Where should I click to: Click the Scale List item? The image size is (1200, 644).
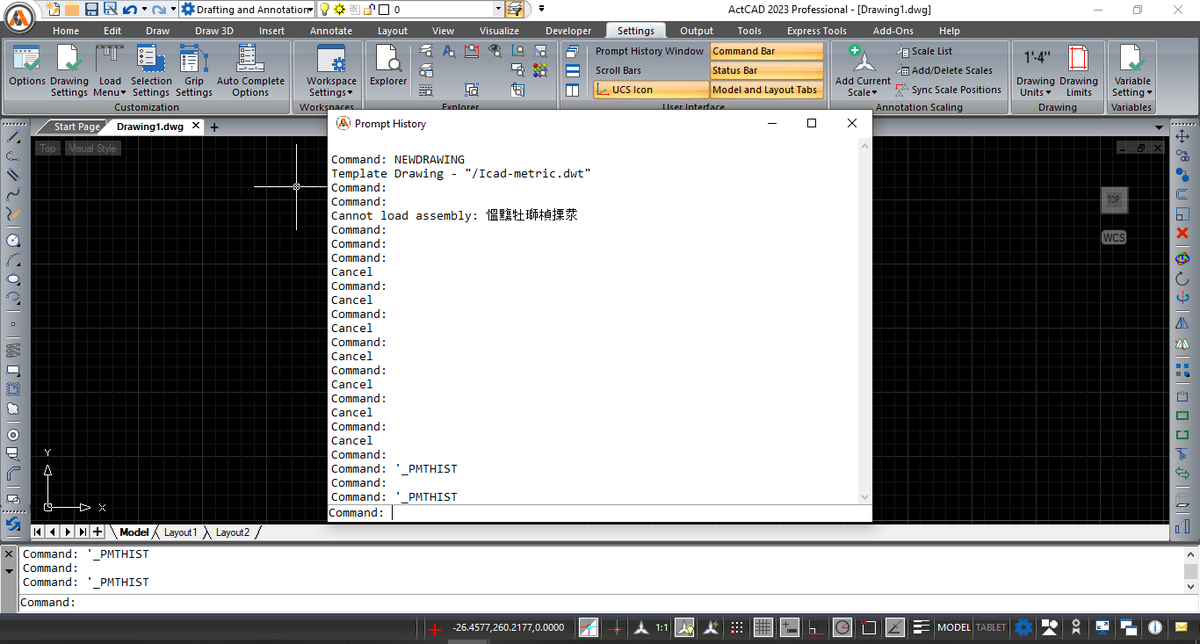(924, 51)
